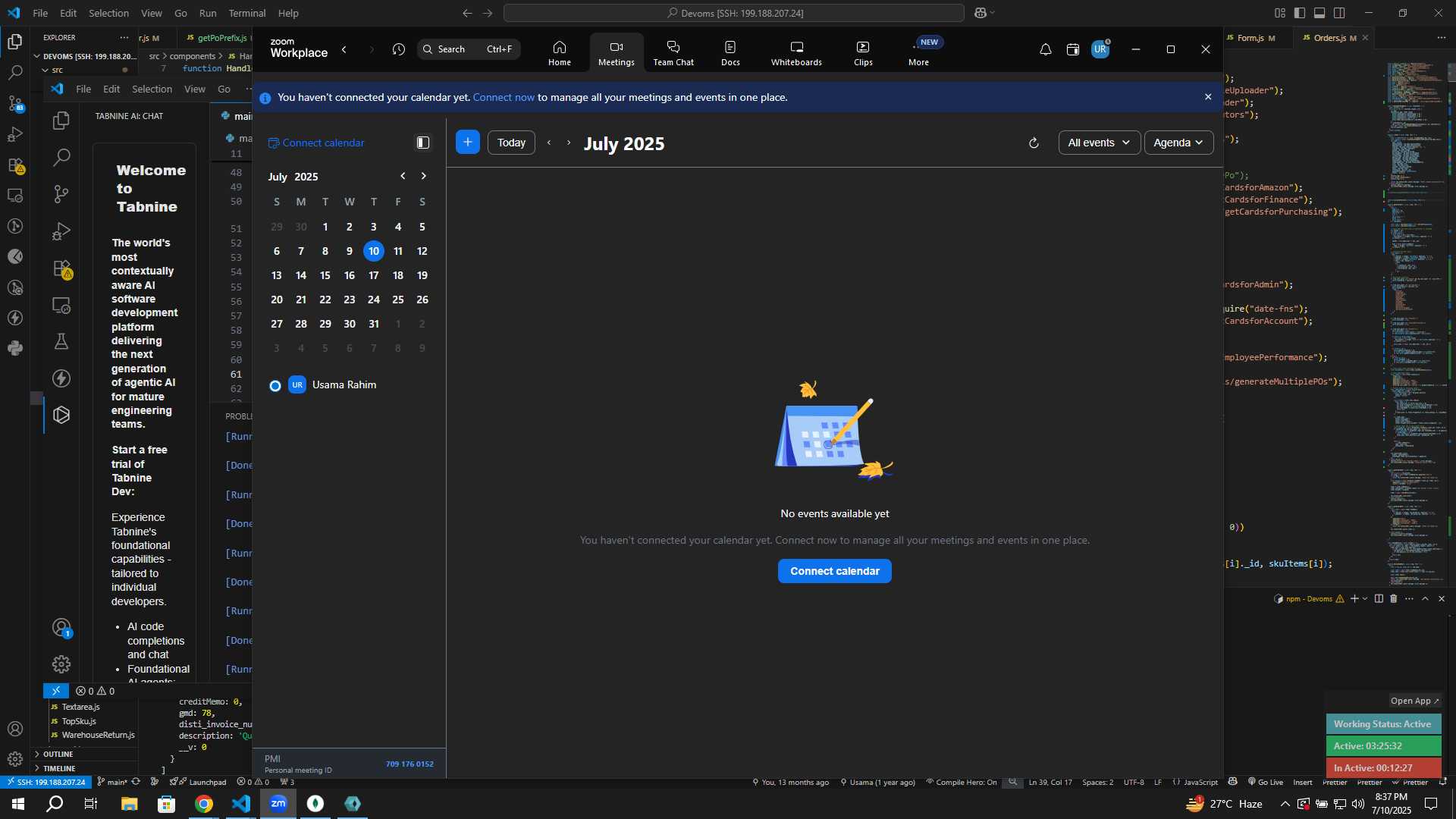The width and height of the screenshot is (1456, 819).
Task: Toggle VS Code secondary sidebar layout
Action: click(1339, 13)
